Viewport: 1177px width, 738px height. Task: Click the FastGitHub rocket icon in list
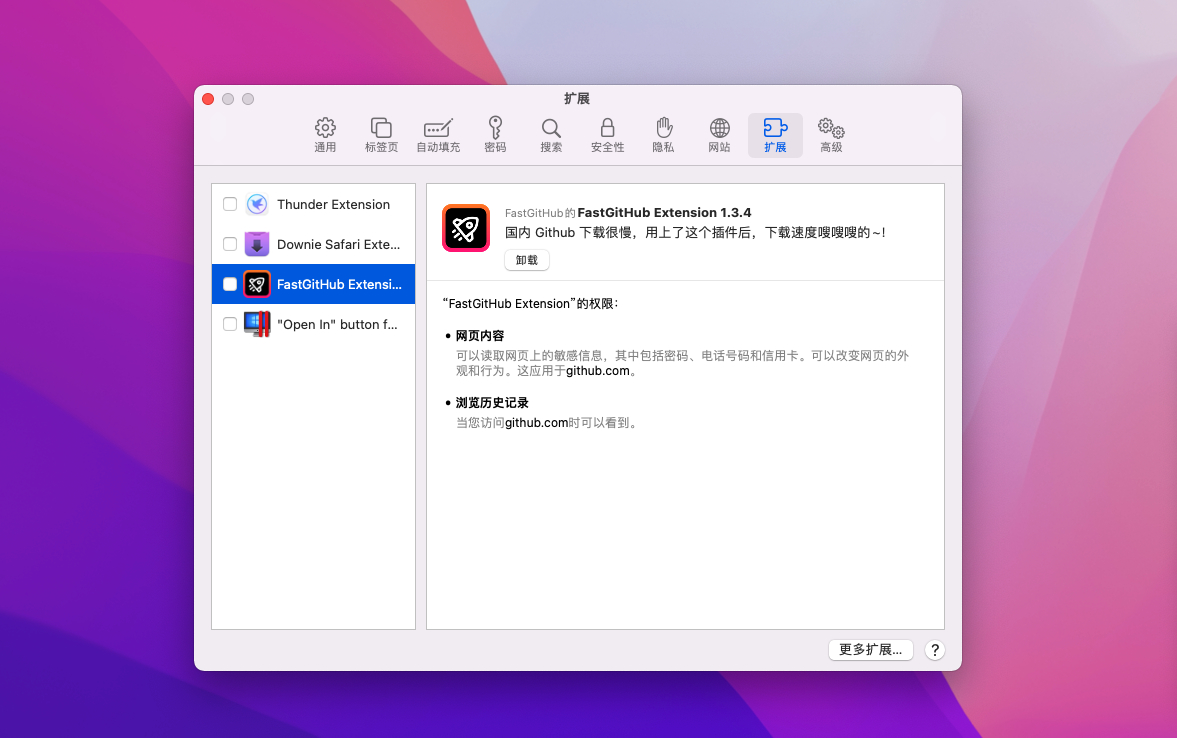tap(257, 284)
